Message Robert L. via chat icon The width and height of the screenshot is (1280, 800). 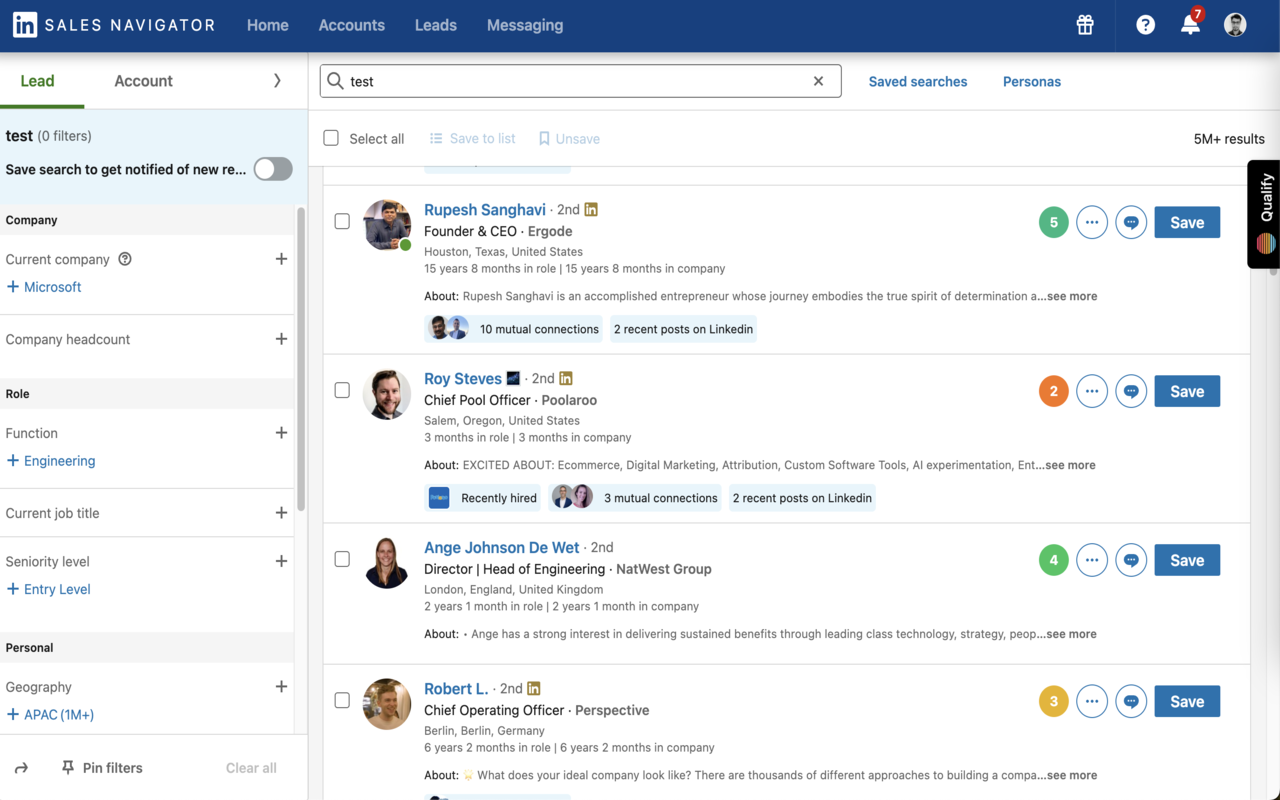1131,701
